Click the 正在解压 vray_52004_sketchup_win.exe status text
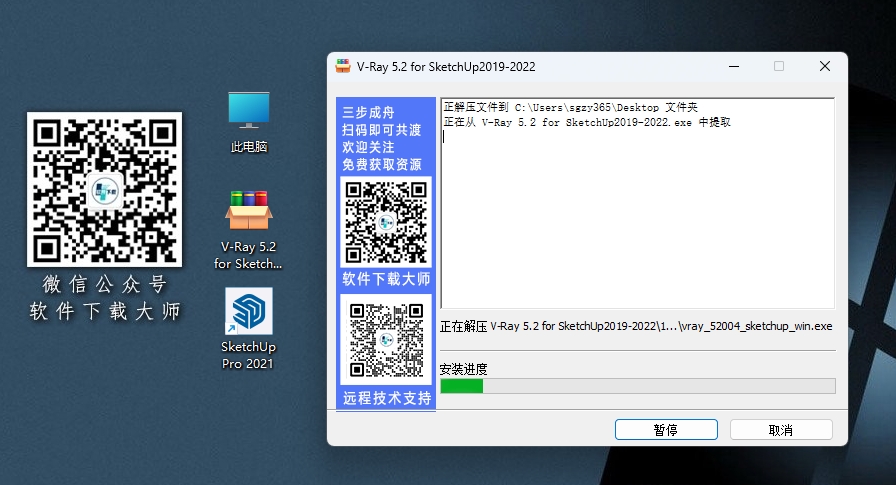This screenshot has width=896, height=485. [x=636, y=326]
